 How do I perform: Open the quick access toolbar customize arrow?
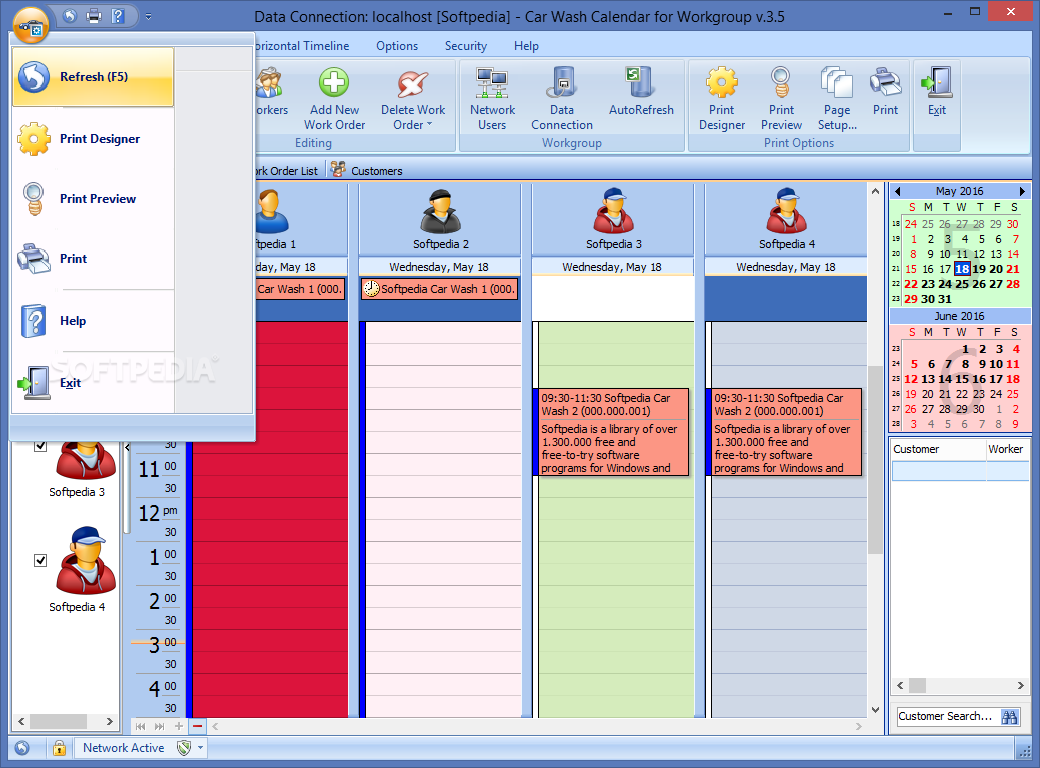(x=149, y=17)
